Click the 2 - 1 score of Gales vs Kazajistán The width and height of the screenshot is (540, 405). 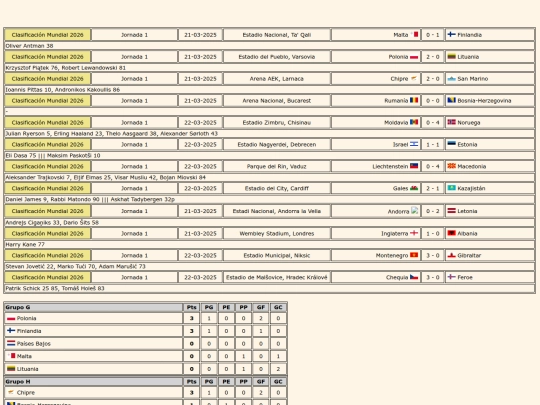pyautogui.click(x=433, y=188)
